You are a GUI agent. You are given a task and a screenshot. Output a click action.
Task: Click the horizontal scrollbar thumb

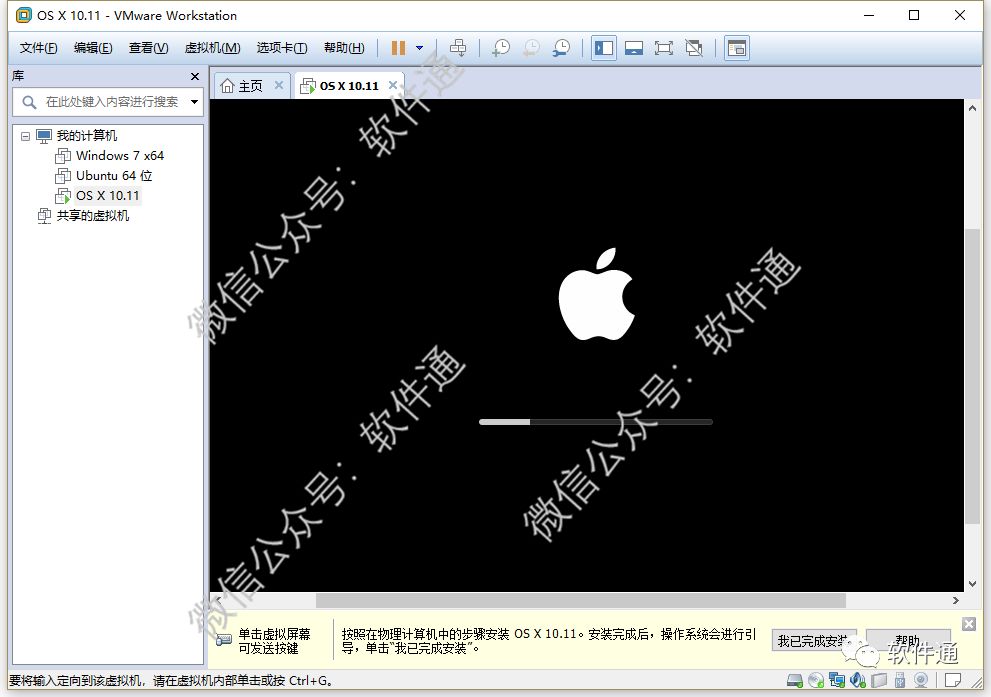pyautogui.click(x=580, y=600)
